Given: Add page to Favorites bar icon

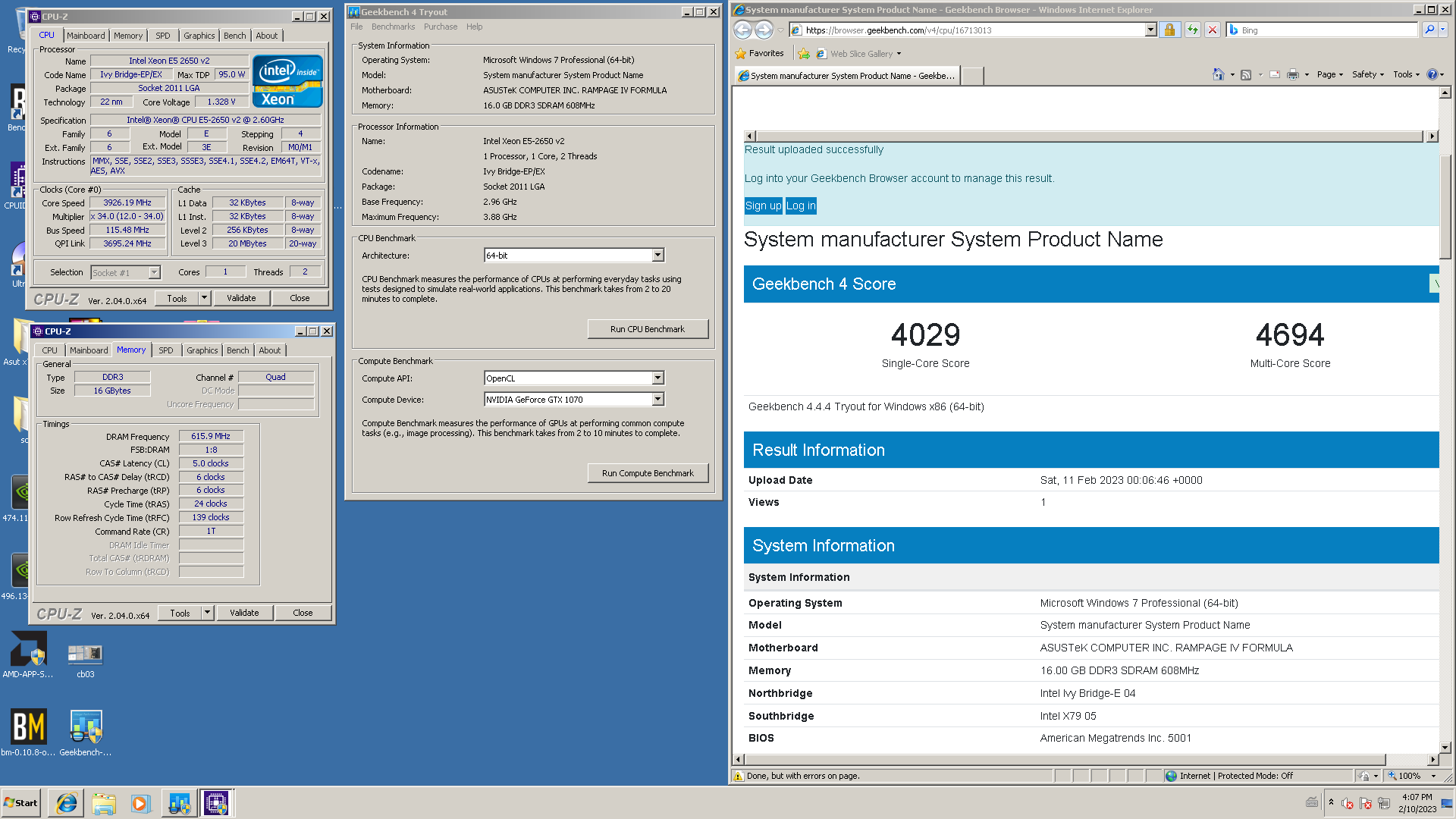Looking at the screenshot, I should pos(804,54).
